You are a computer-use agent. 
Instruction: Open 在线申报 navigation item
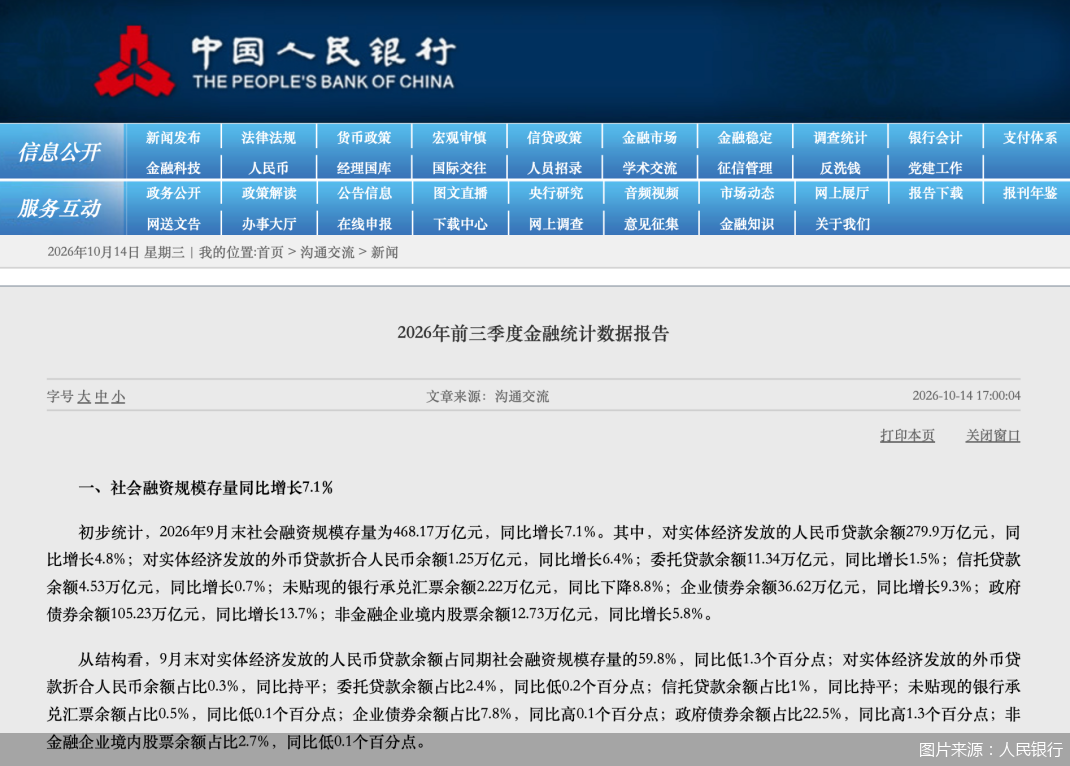(364, 224)
